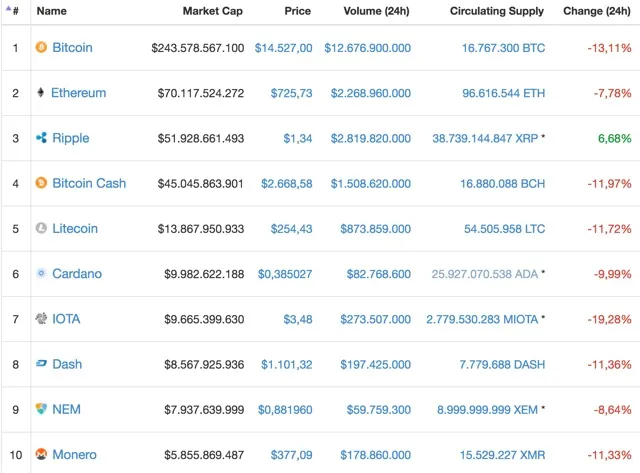Click supply 2.779.530.283 MIOTA
The height and width of the screenshot is (473, 640).
482,320
